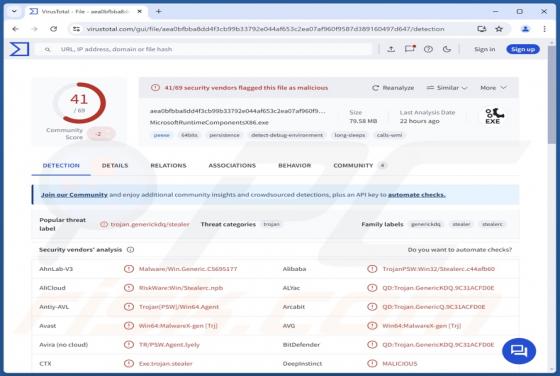The image size is (560, 376).
Task: Click the Sign in link
Action: [485, 49]
